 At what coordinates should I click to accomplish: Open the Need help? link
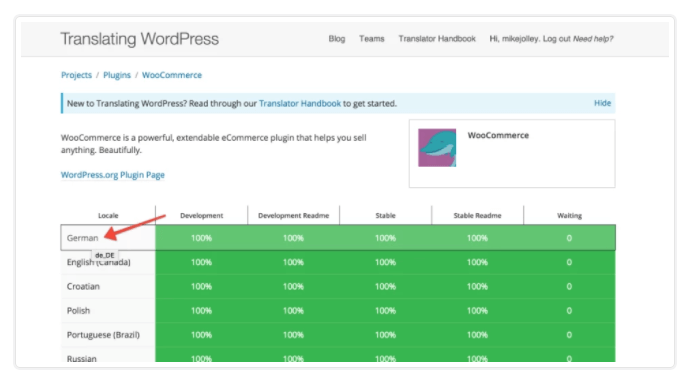click(593, 39)
